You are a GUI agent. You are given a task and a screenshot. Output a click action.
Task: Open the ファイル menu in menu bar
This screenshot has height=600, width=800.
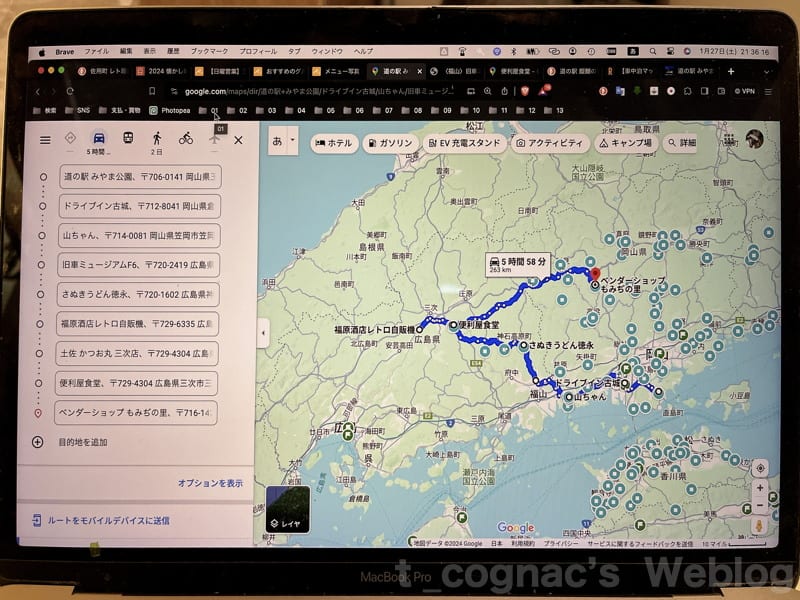tap(96, 52)
